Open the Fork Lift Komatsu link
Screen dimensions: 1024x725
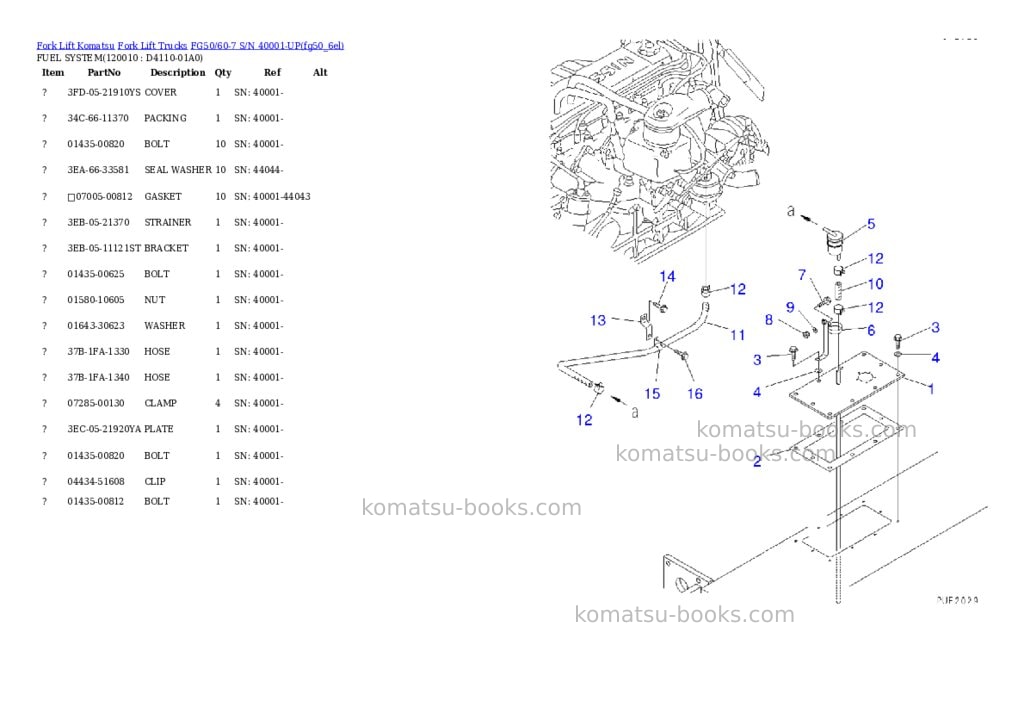[75, 46]
